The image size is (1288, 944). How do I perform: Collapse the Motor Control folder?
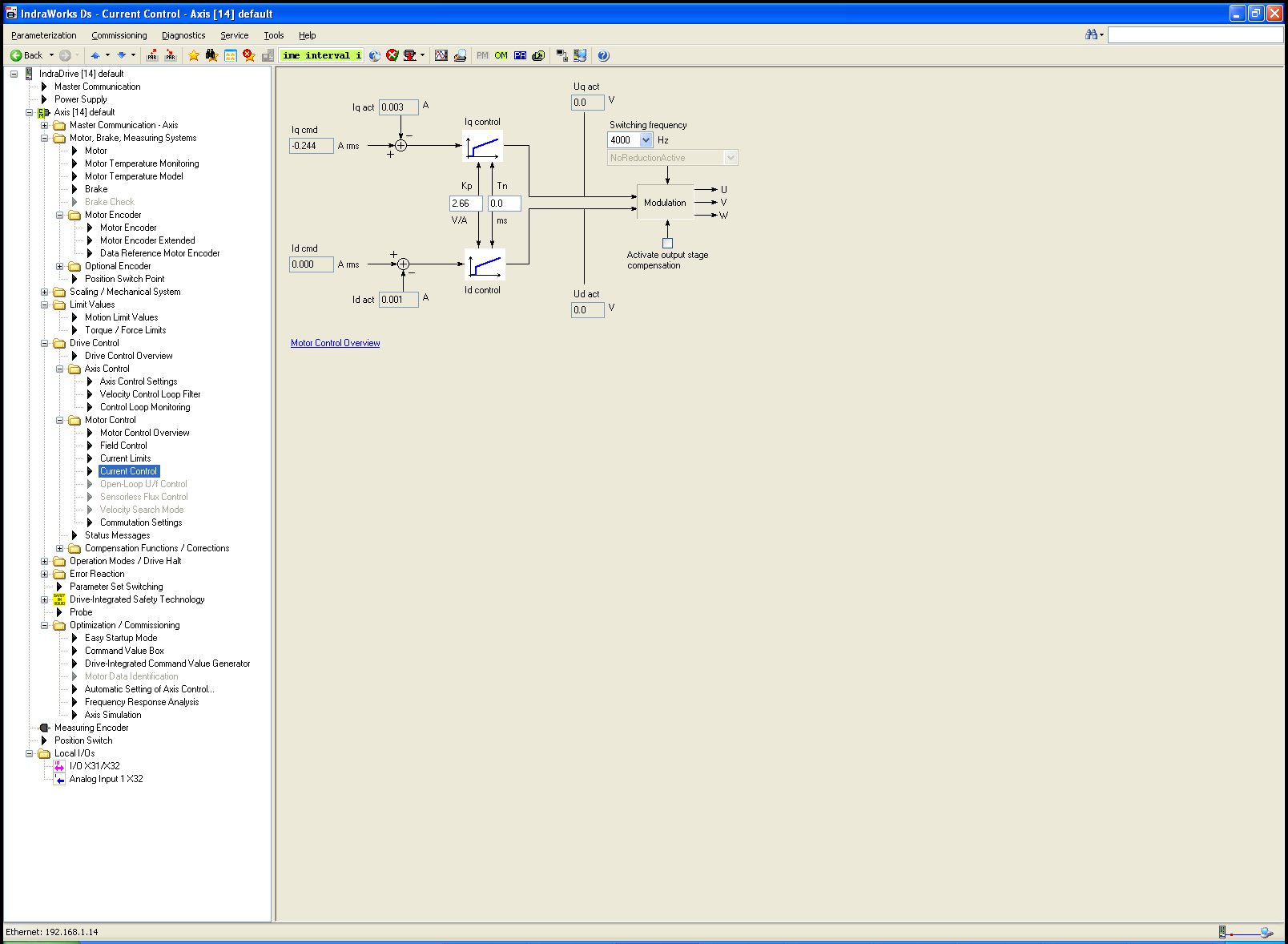pyautogui.click(x=60, y=420)
